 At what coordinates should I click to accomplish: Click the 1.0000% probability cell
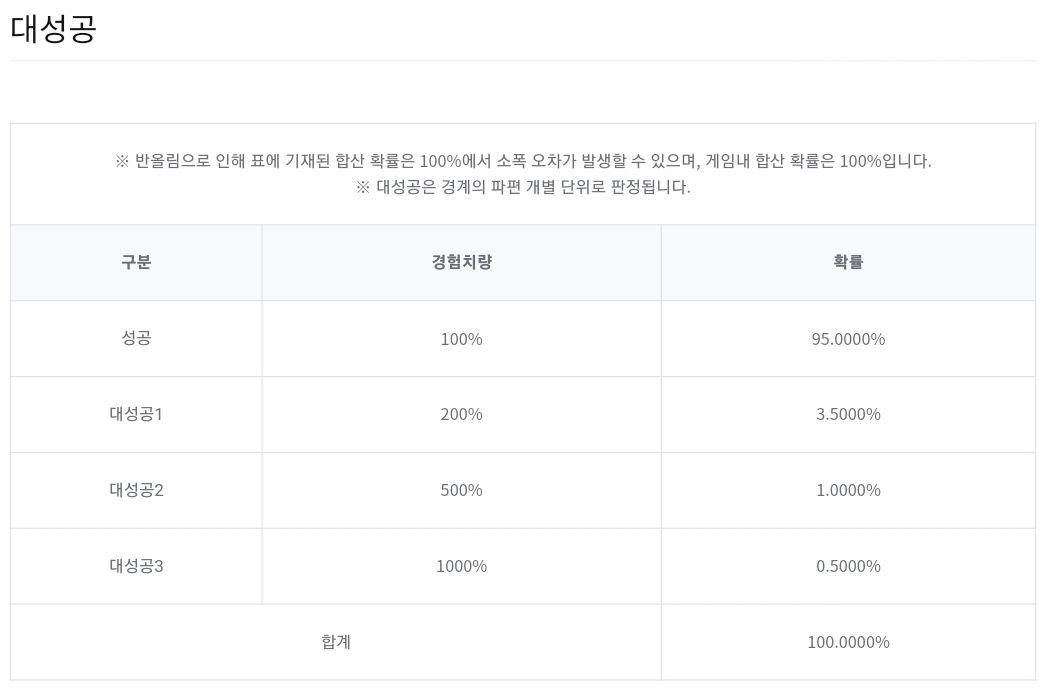click(x=848, y=490)
